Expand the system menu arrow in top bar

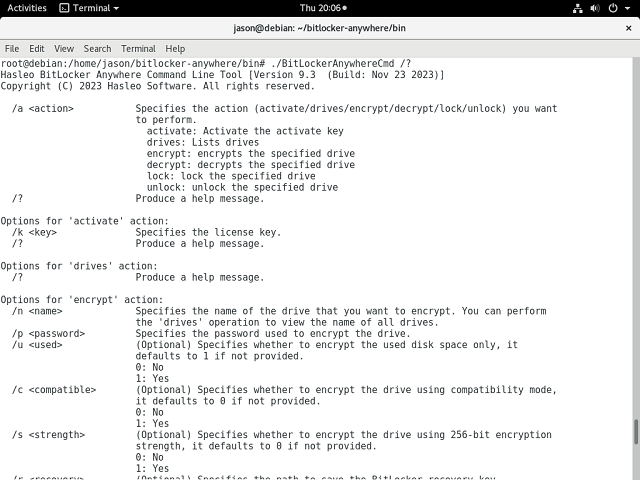[627, 8]
